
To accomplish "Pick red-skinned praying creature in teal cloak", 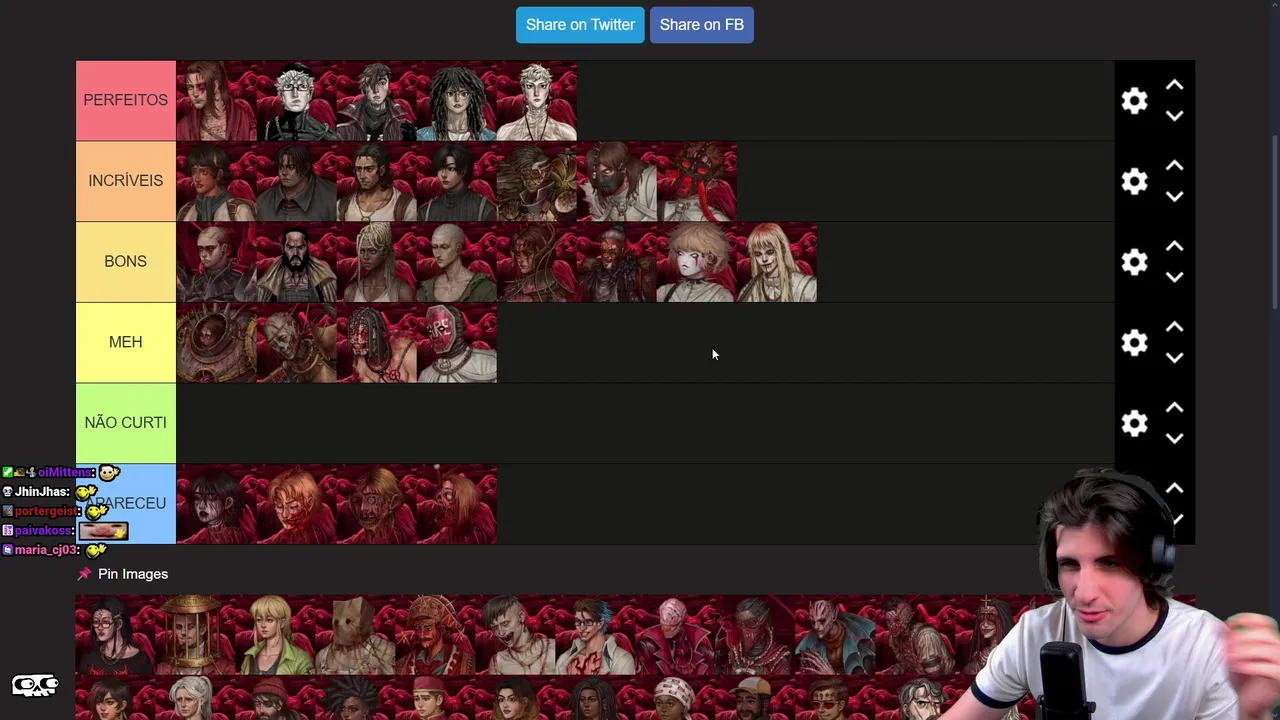I will pyautogui.click(x=835, y=635).
